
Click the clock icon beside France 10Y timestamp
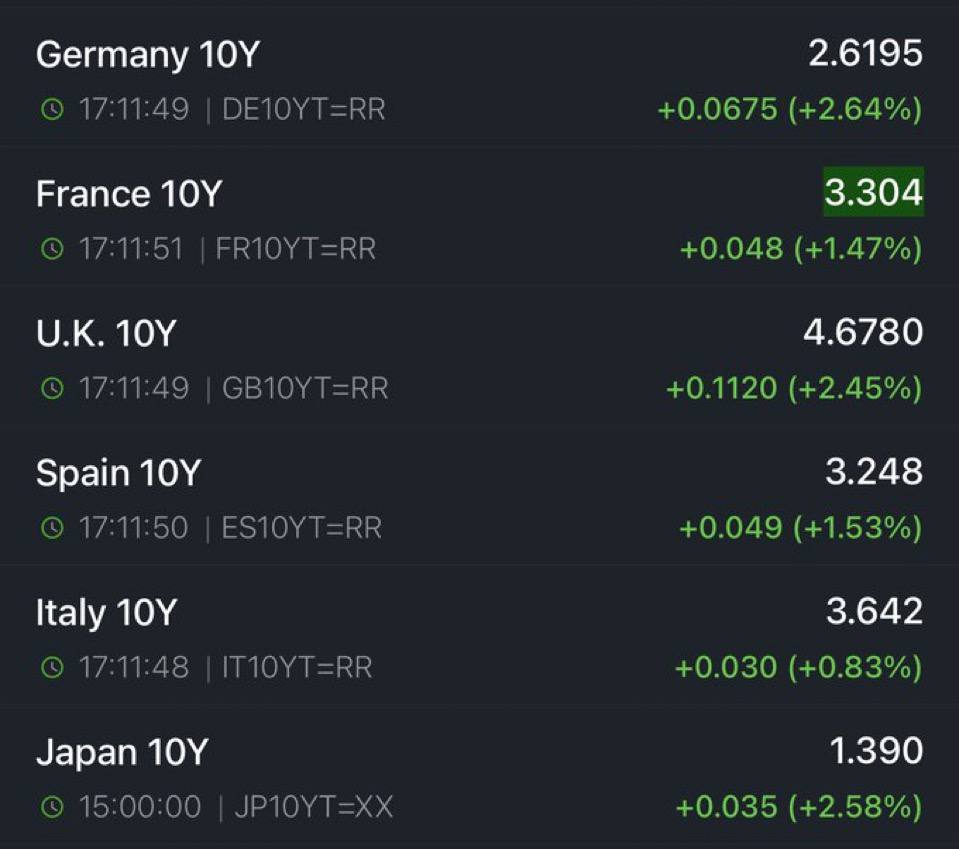tap(51, 249)
